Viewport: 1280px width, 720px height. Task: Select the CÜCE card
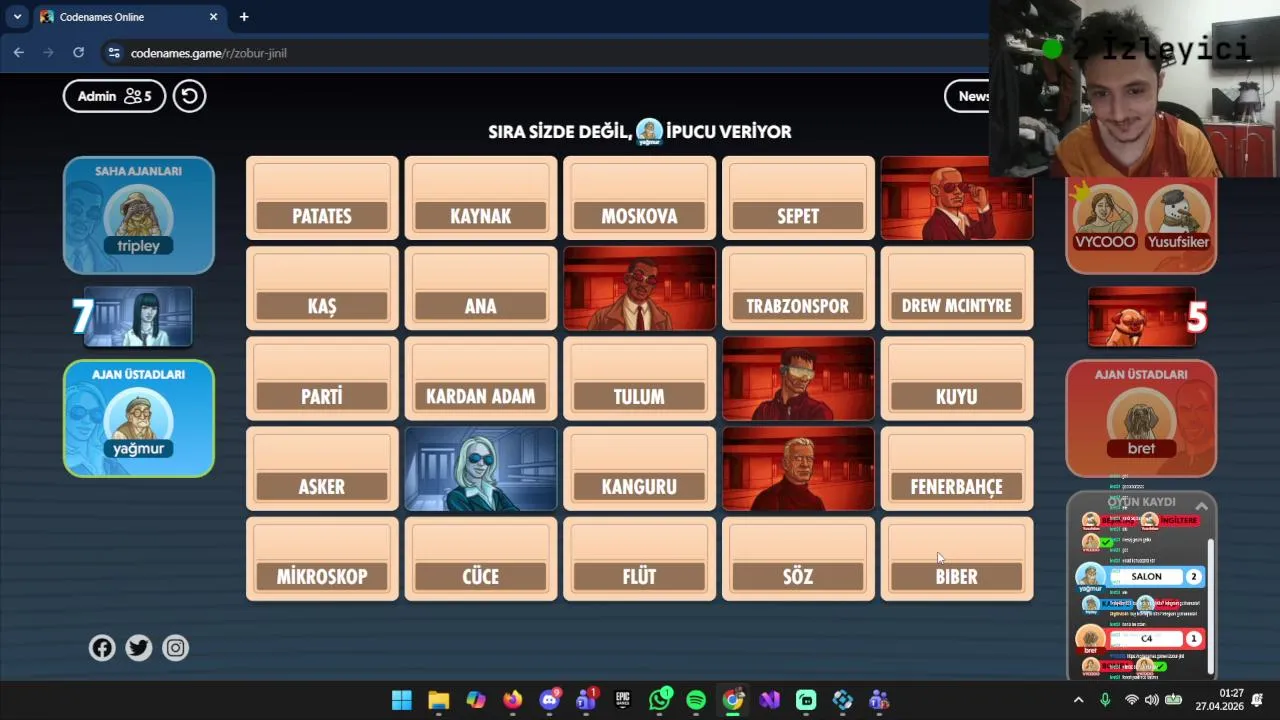tap(481, 558)
